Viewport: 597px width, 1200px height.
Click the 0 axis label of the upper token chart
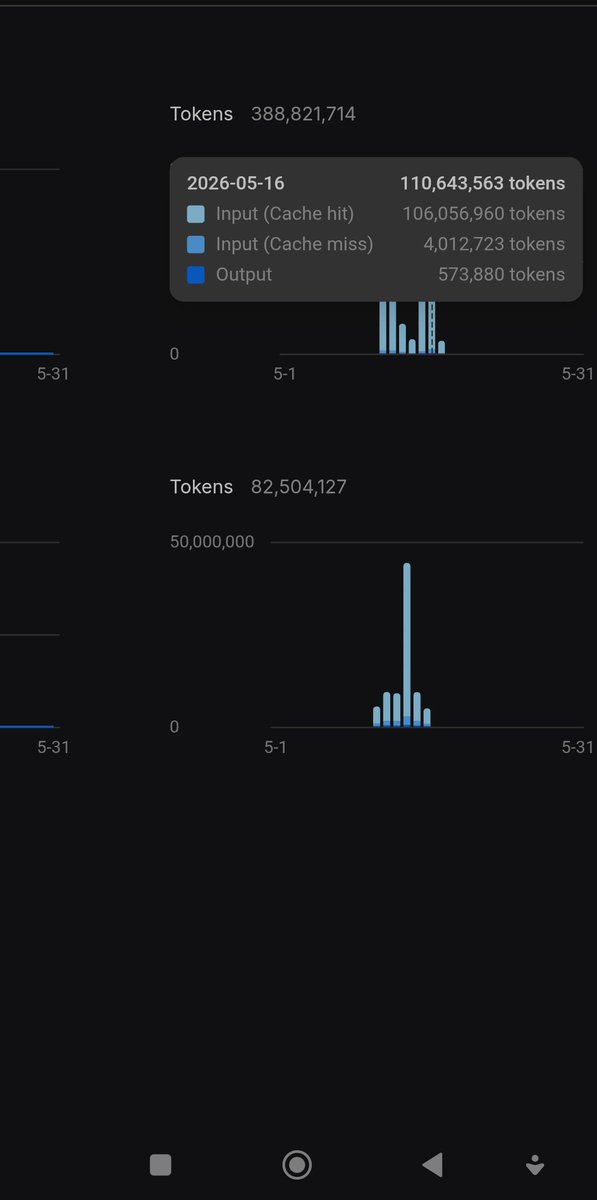pyautogui.click(x=175, y=354)
